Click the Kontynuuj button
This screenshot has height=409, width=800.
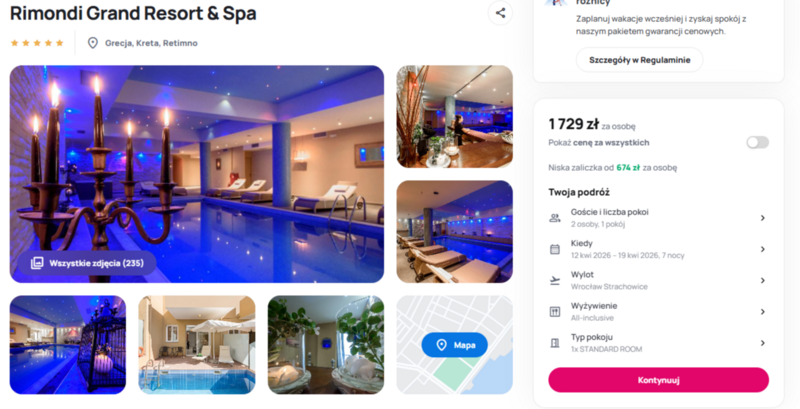tap(658, 380)
